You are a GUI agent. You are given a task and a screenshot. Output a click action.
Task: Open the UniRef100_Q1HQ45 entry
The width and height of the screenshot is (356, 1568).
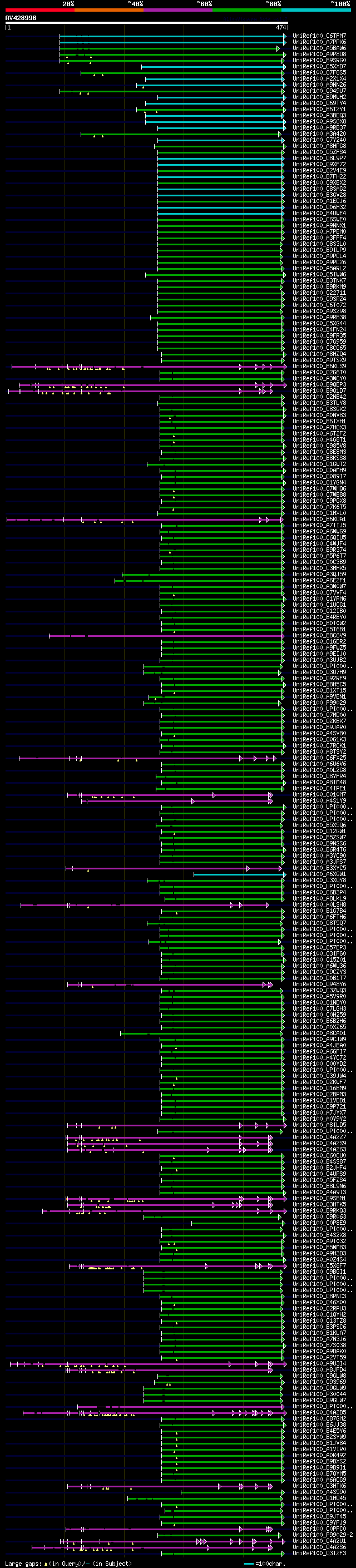coord(319,1498)
